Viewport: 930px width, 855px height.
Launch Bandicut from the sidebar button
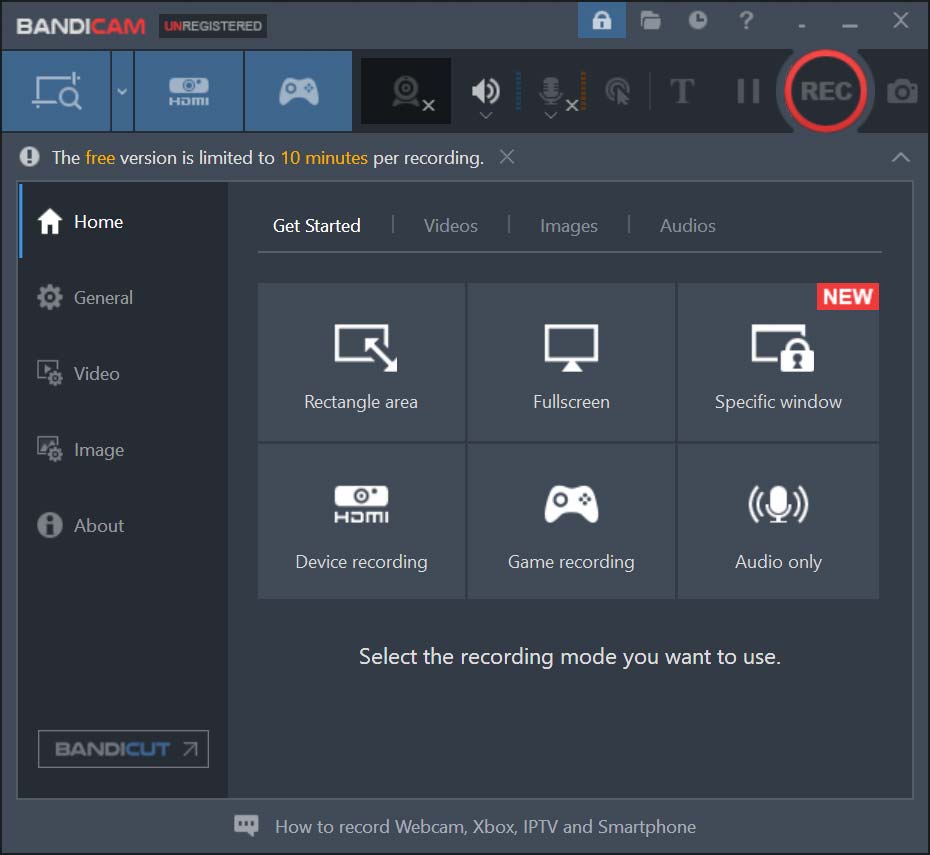123,749
